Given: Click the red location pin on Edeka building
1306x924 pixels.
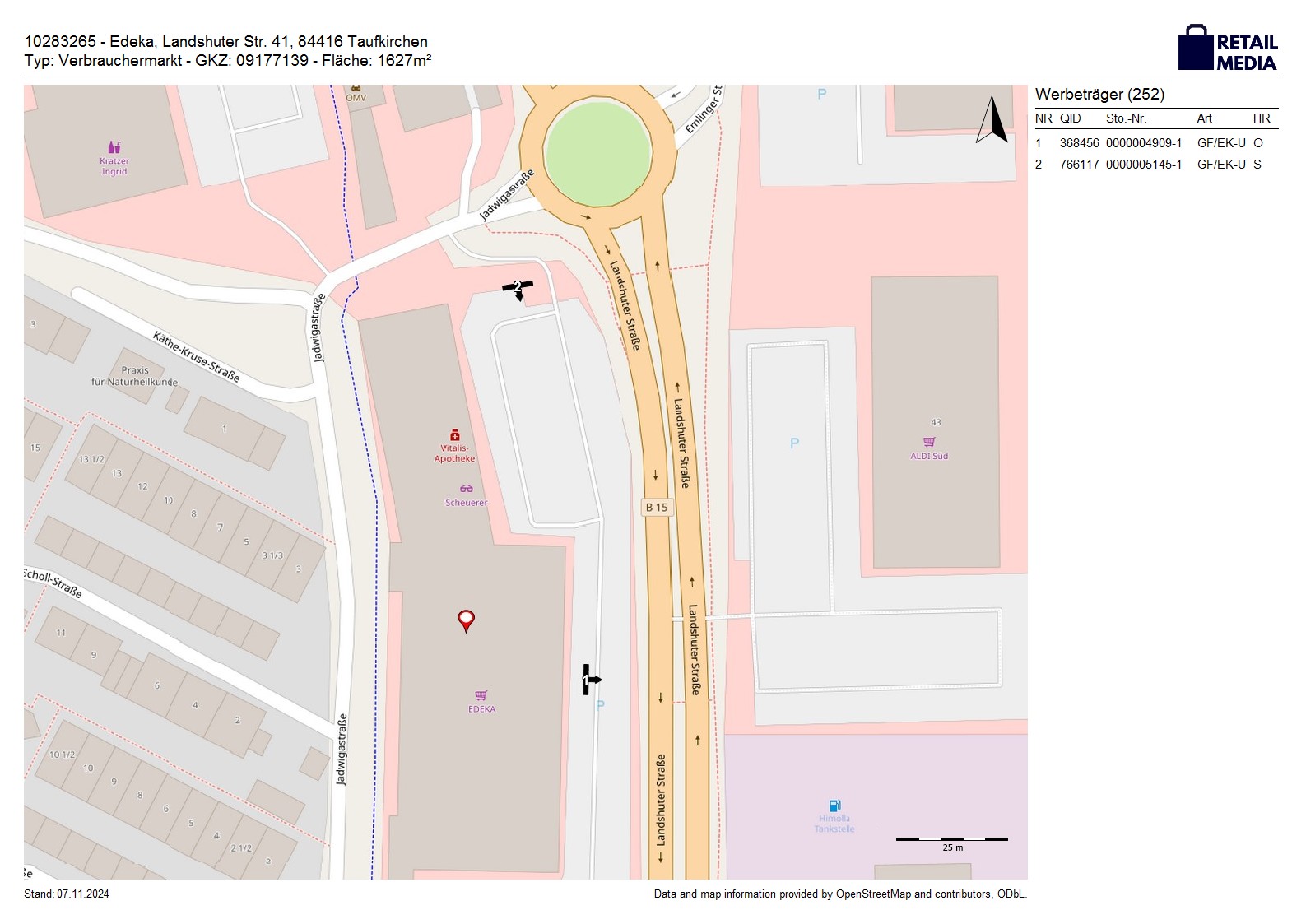Looking at the screenshot, I should coord(466,620).
